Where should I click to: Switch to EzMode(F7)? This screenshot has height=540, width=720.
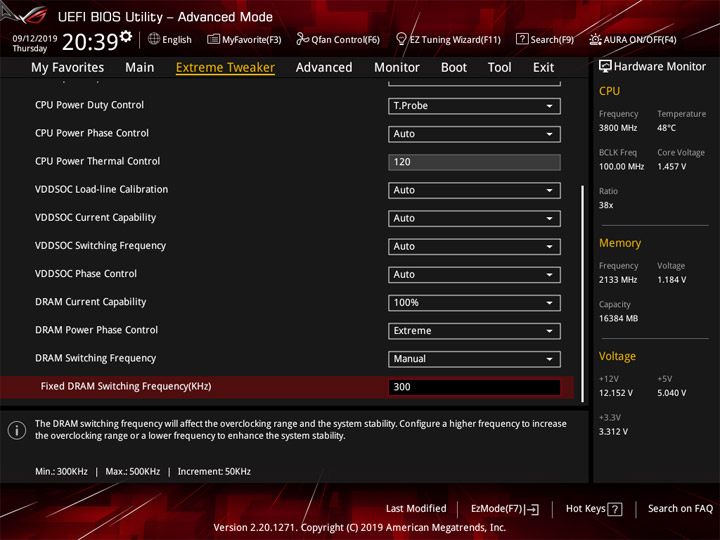click(x=504, y=509)
